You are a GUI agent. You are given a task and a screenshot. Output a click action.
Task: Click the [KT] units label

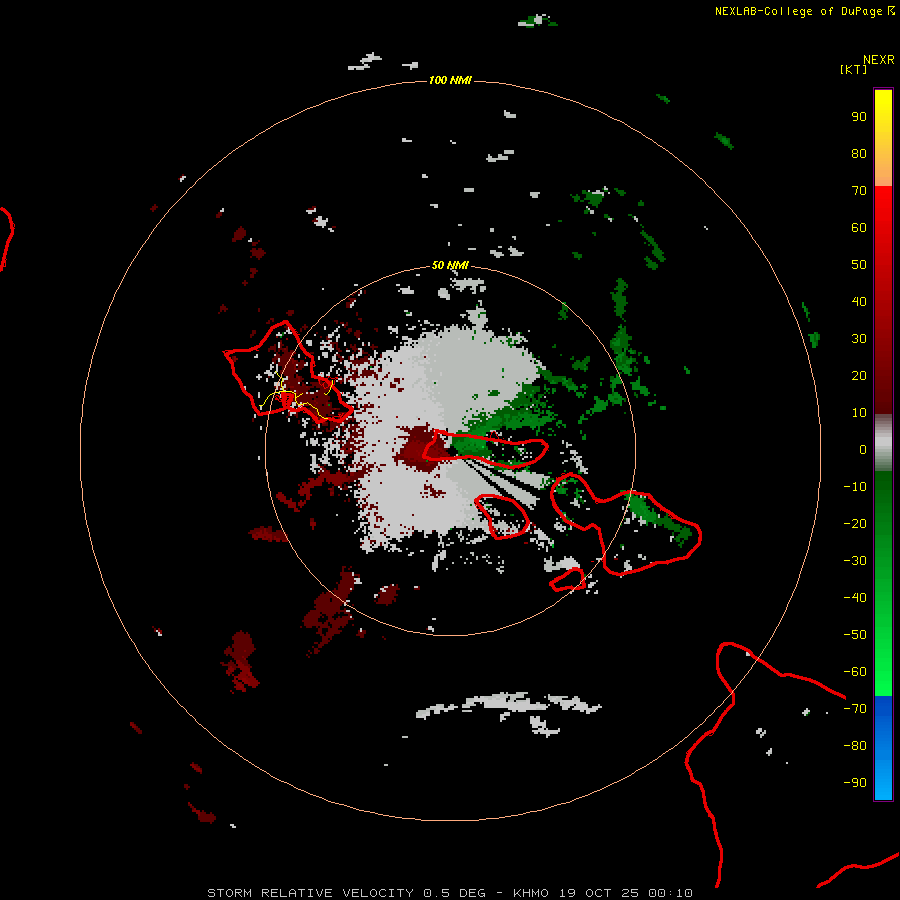coord(854,69)
